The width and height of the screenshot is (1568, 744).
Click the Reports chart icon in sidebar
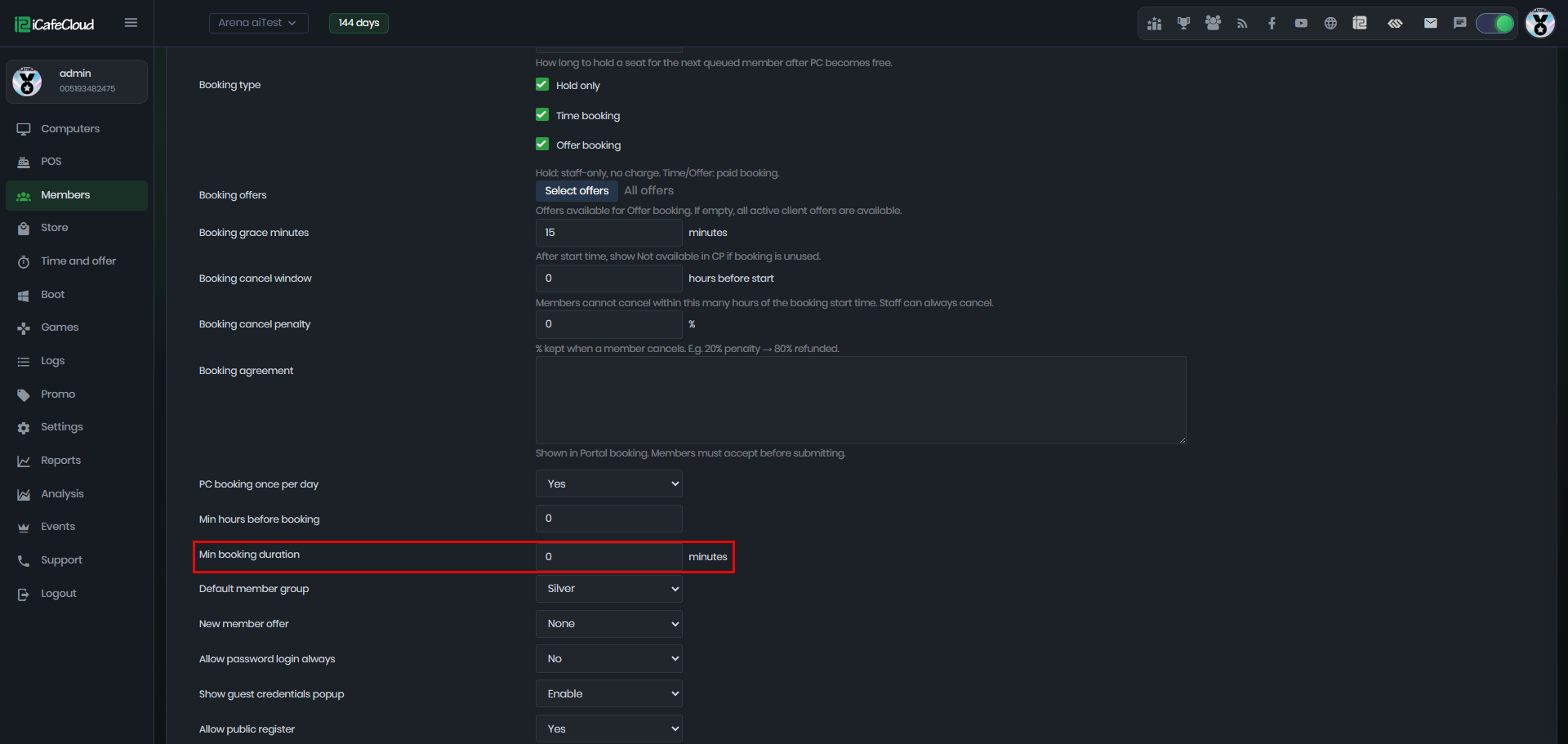(x=24, y=461)
